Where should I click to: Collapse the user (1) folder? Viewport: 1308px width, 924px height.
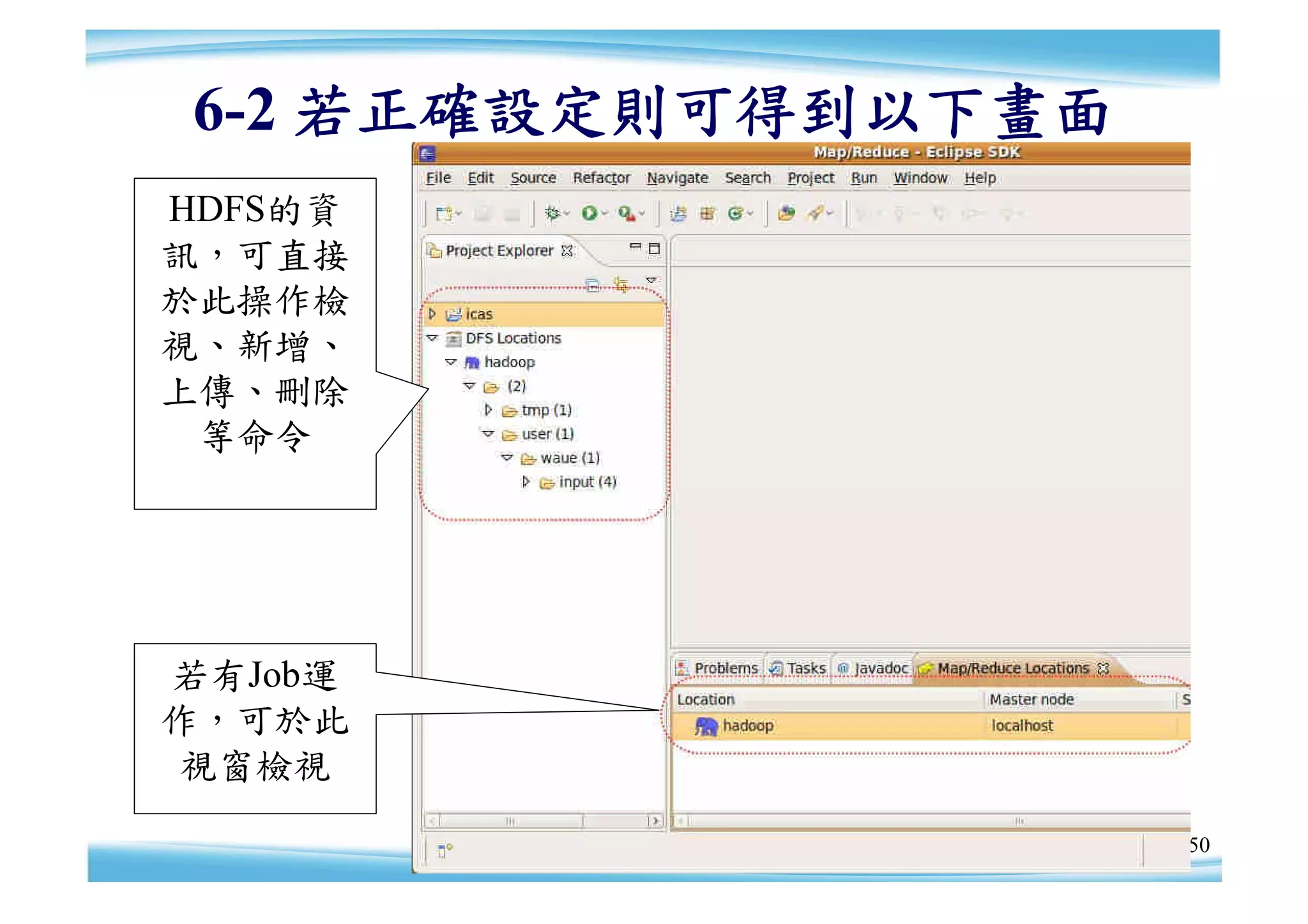tap(488, 434)
